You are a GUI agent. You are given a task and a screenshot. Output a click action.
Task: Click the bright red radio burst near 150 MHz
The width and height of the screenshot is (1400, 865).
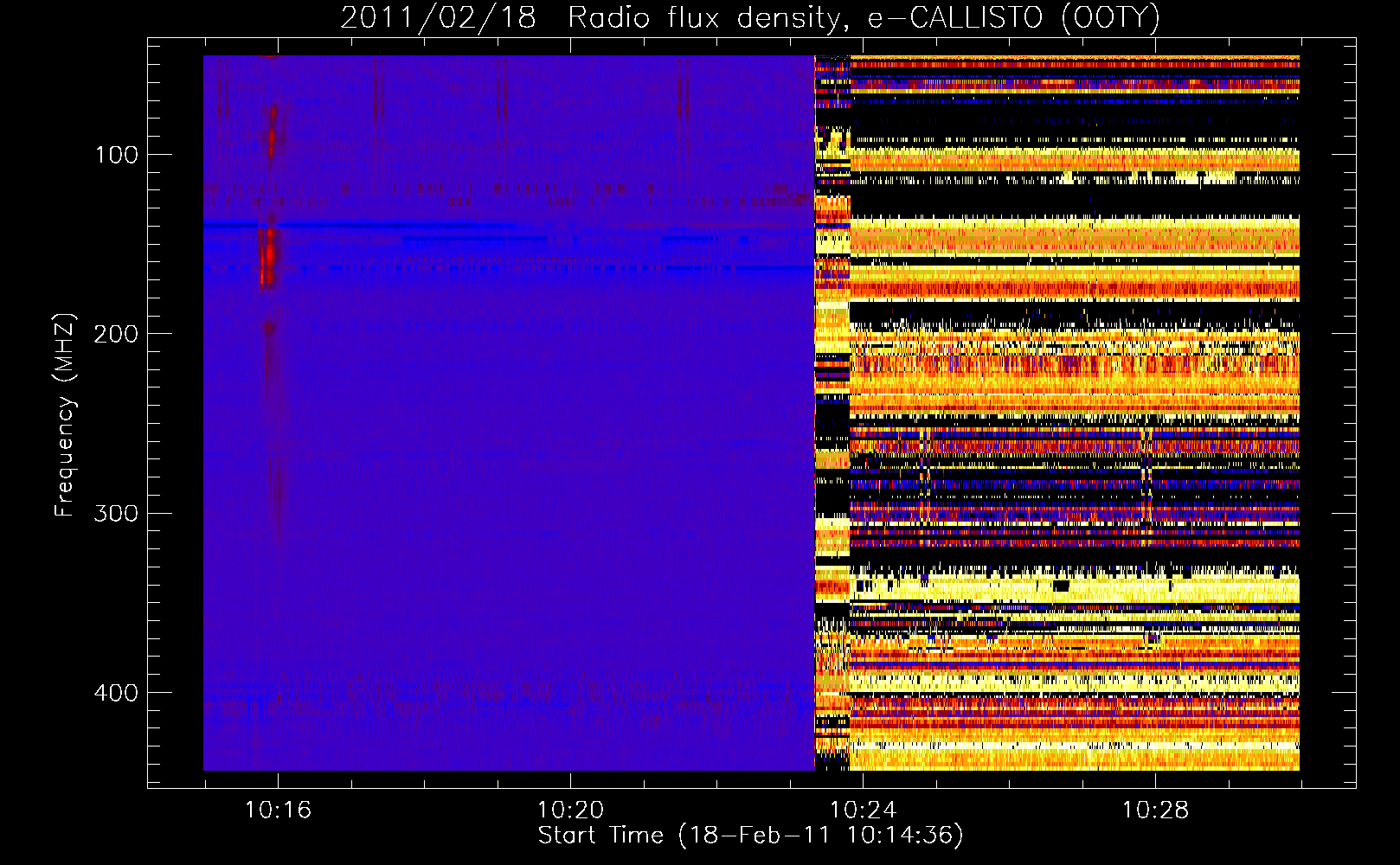(268, 257)
